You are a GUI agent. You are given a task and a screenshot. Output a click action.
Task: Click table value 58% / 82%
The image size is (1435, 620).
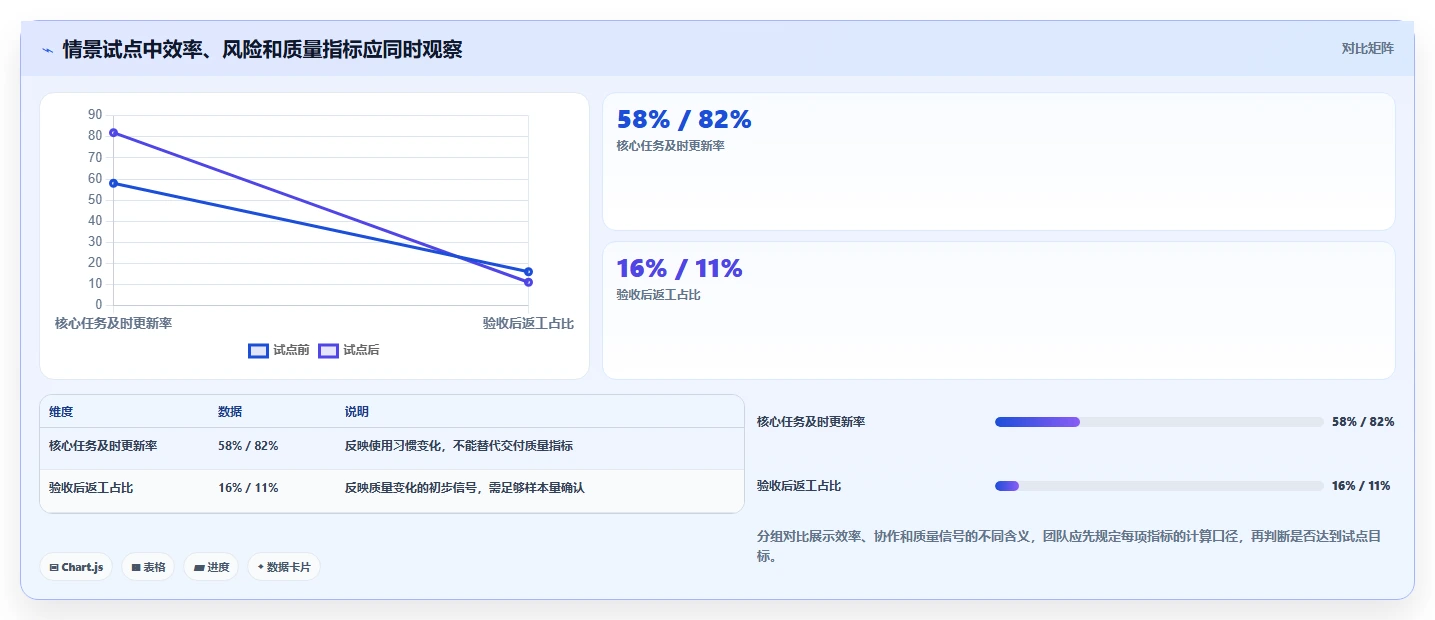(248, 446)
